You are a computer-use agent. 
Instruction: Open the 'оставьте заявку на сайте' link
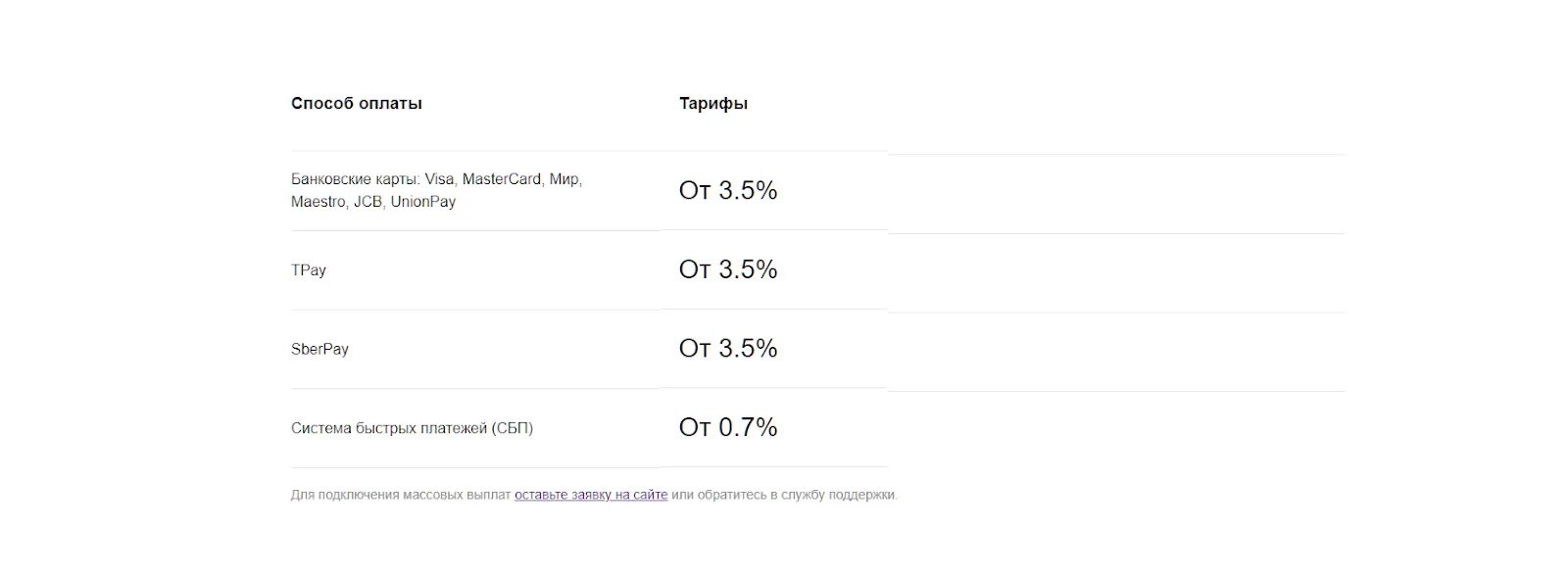[x=591, y=495]
